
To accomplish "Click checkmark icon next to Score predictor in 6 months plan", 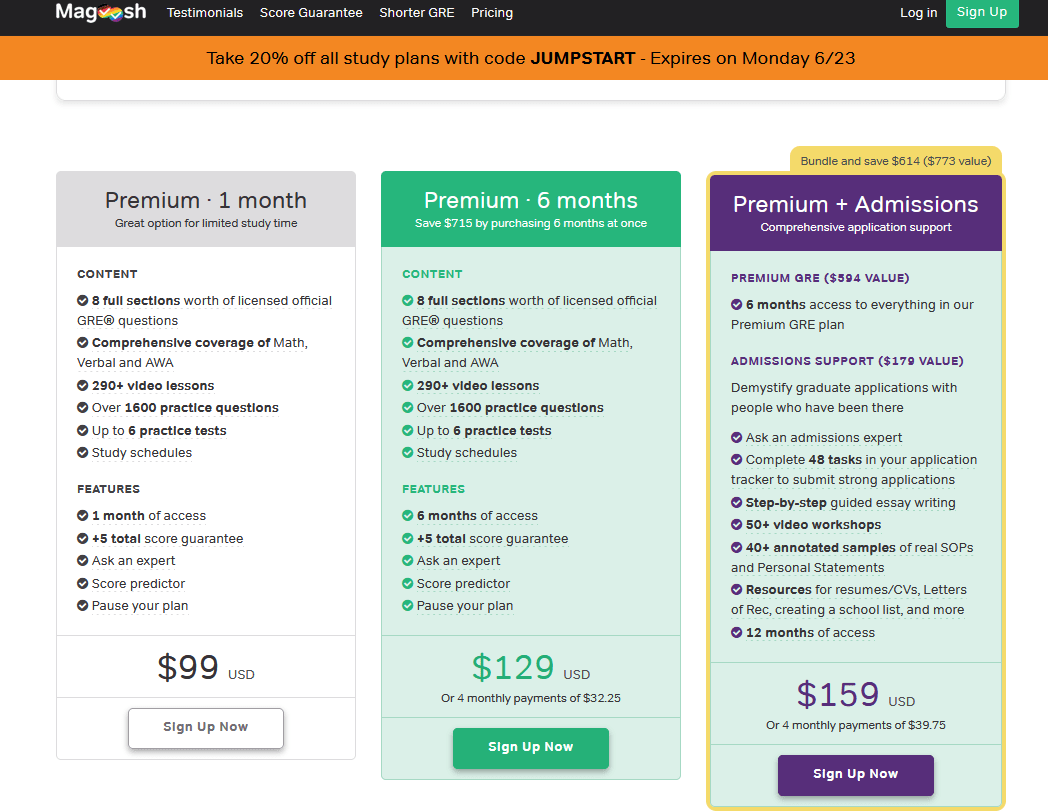I will tap(408, 583).
